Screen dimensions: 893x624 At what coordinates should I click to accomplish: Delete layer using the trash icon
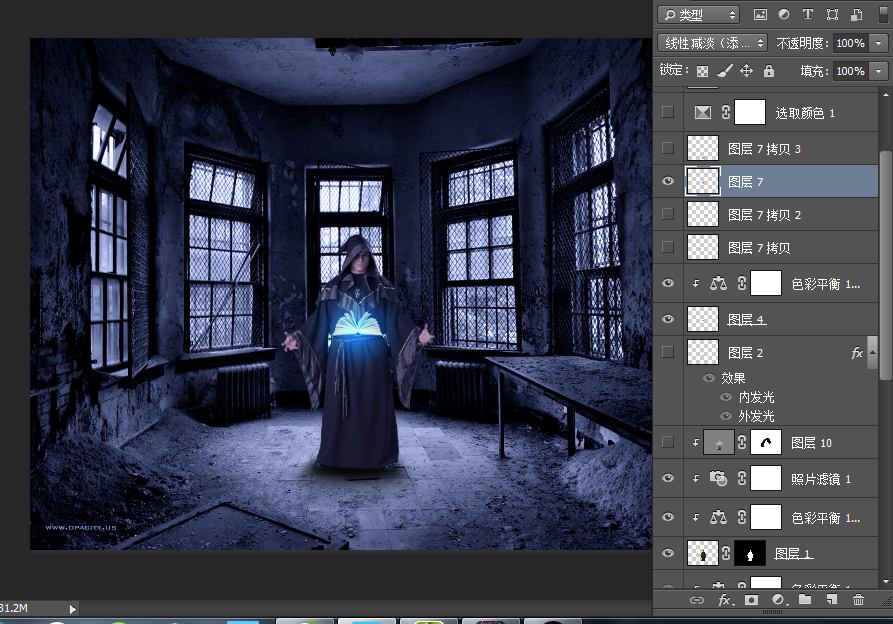pyautogui.click(x=858, y=600)
